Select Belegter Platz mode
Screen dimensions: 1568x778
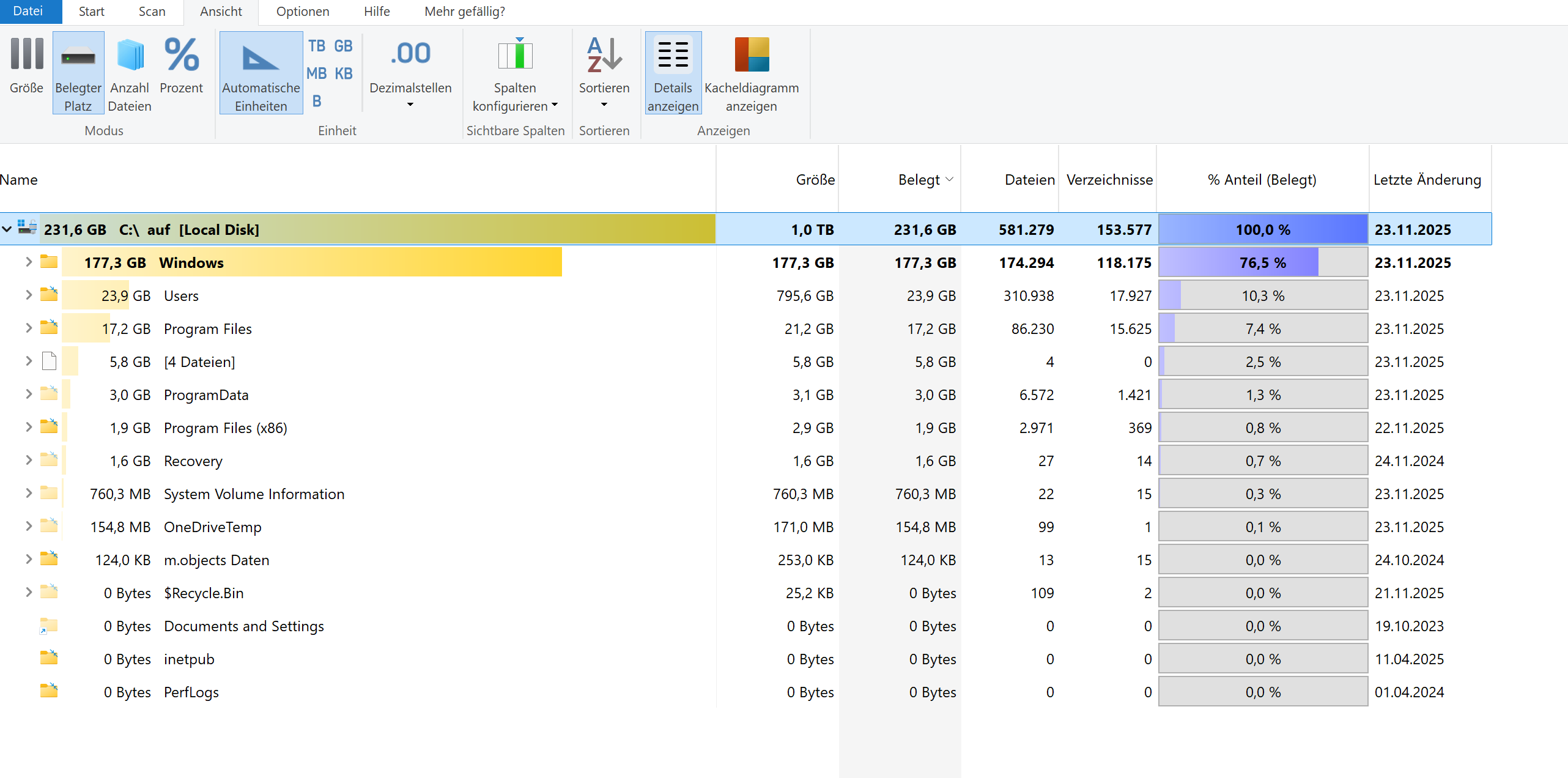[78, 72]
